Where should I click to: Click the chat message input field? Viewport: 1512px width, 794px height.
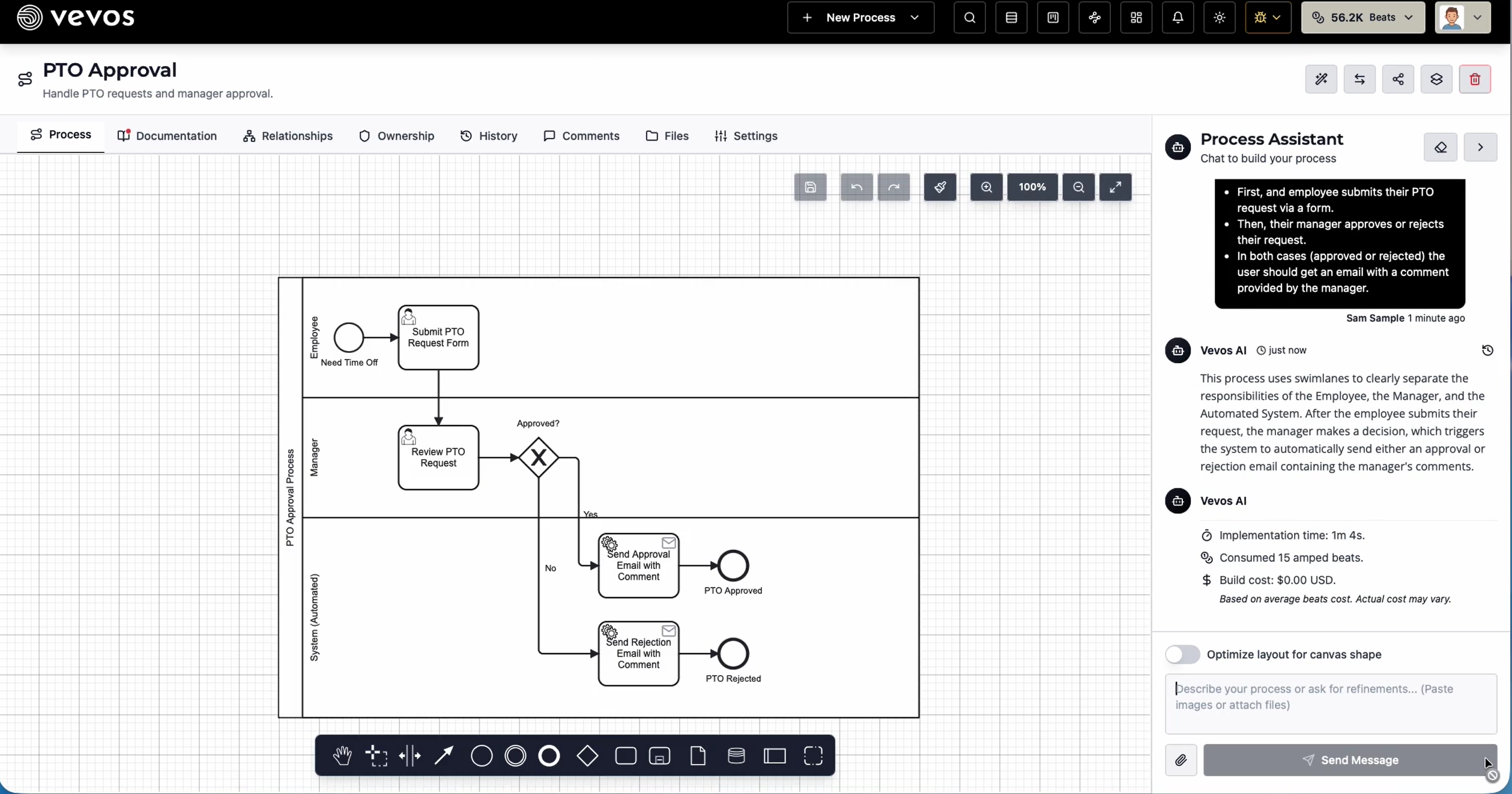click(x=1331, y=704)
